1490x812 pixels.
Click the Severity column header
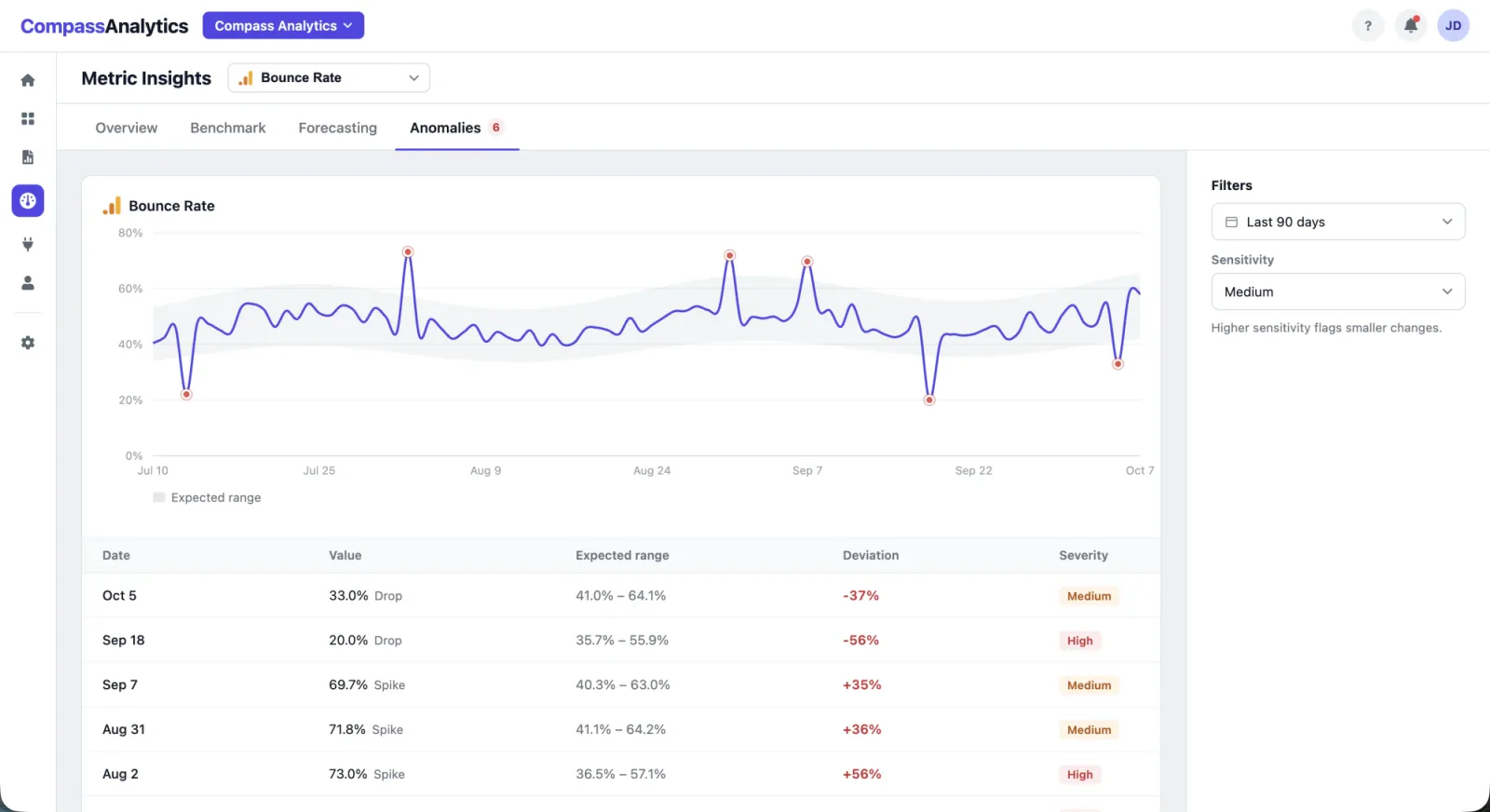point(1084,555)
